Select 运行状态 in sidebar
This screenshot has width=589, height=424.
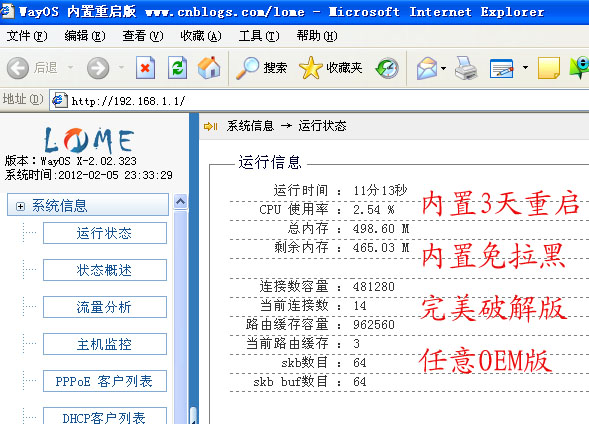tap(105, 233)
